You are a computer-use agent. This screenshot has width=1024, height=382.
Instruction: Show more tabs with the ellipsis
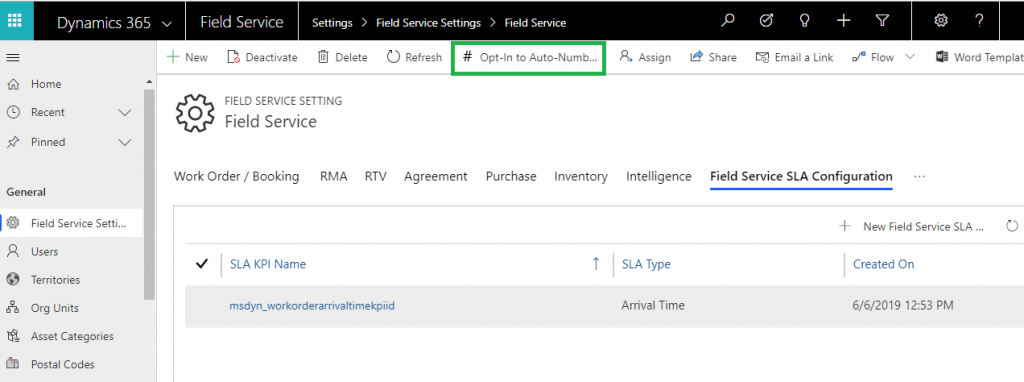pos(920,176)
